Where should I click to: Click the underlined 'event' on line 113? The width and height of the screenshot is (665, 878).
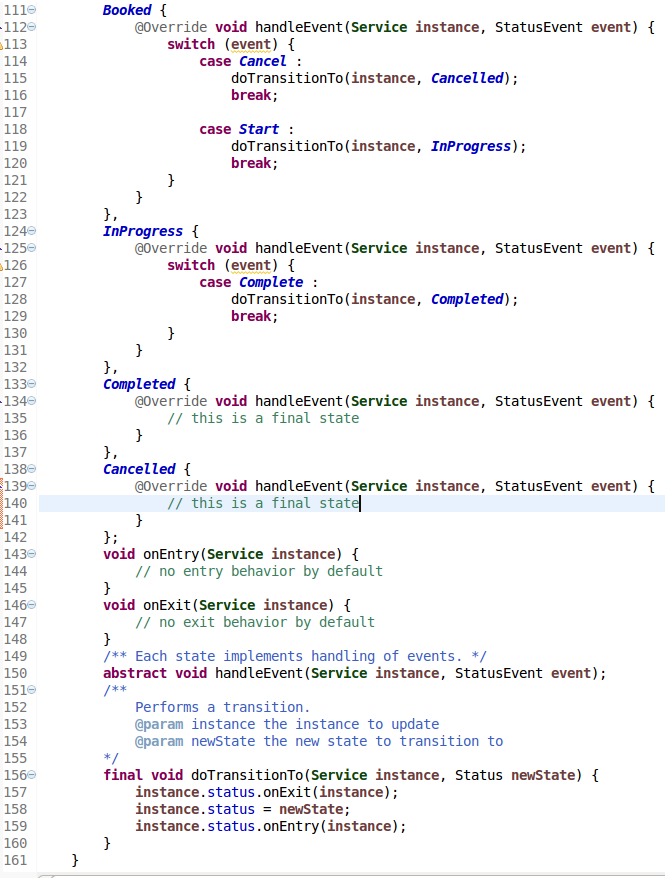251,44
